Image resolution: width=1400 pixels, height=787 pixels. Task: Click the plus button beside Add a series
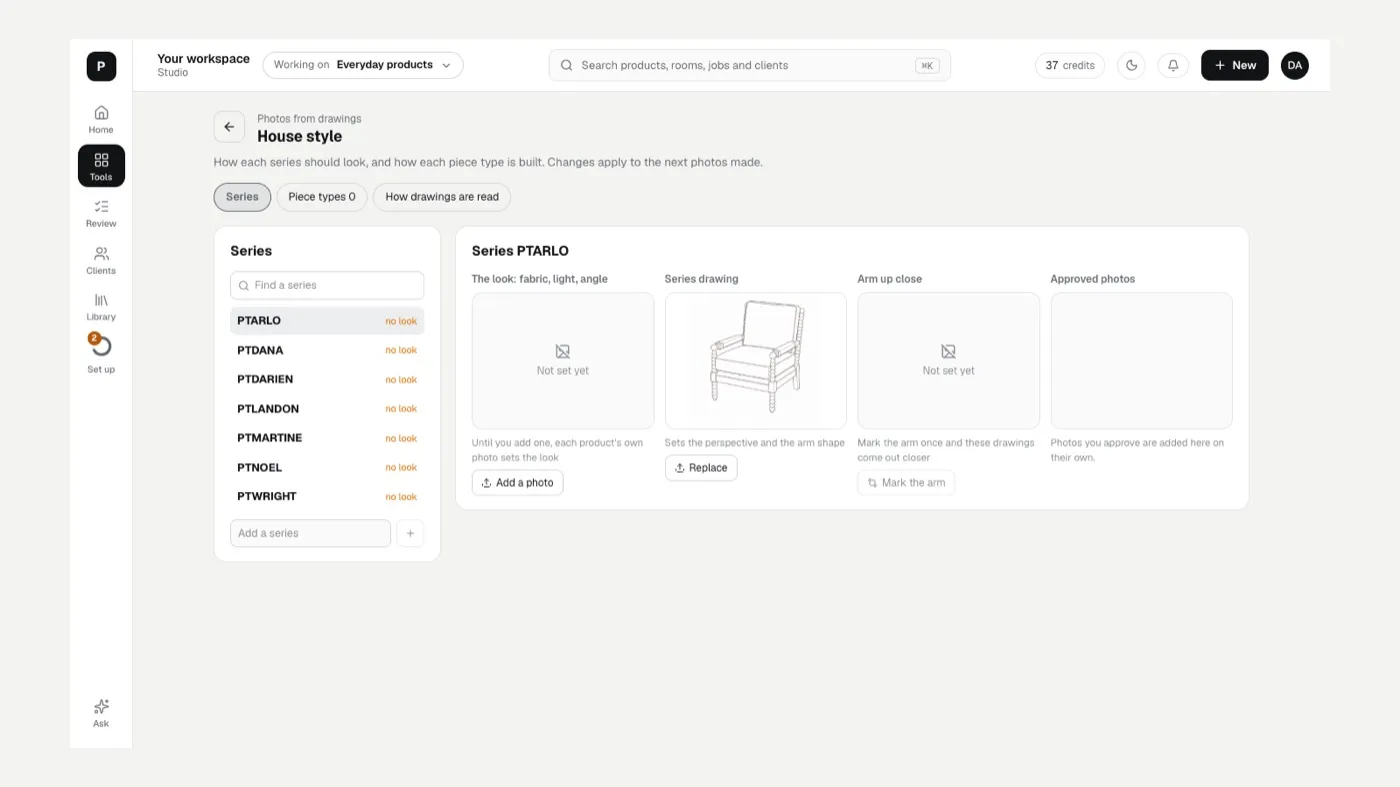tap(410, 533)
